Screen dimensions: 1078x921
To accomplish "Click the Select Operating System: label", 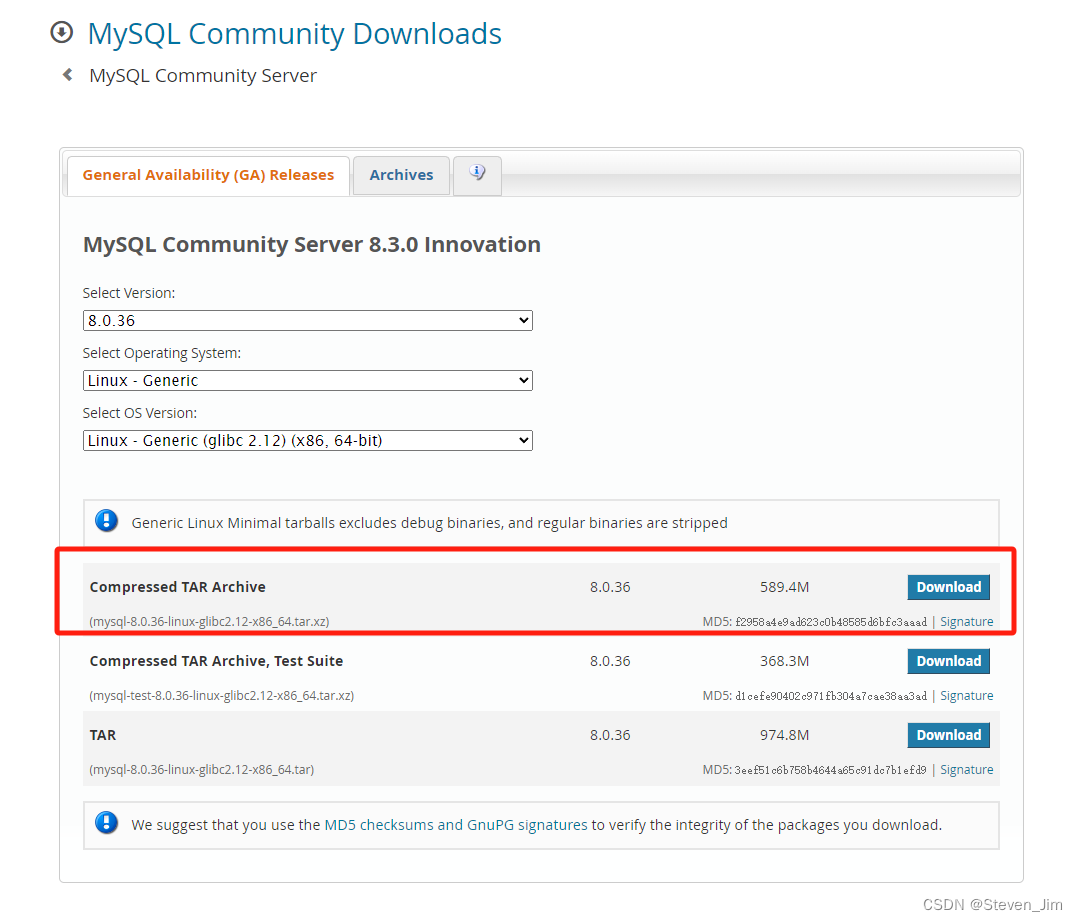I will click(x=162, y=353).
